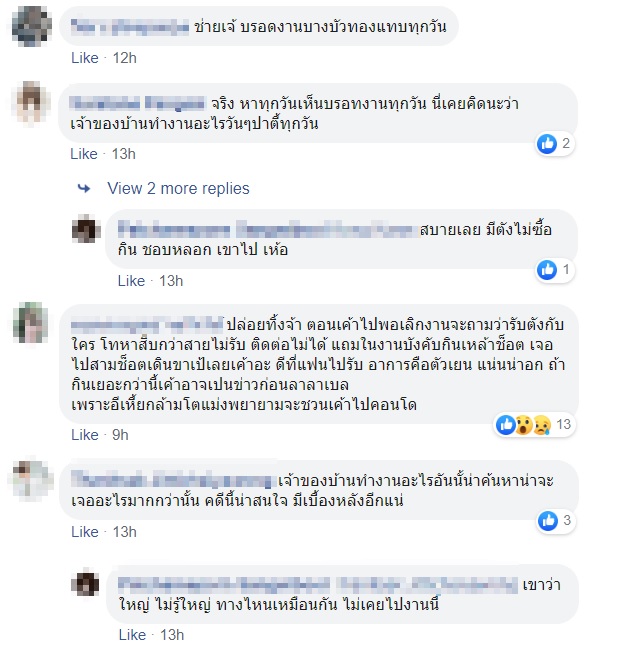Click the sad crying emoji reaction
The image size is (622, 657).
(x=542, y=425)
